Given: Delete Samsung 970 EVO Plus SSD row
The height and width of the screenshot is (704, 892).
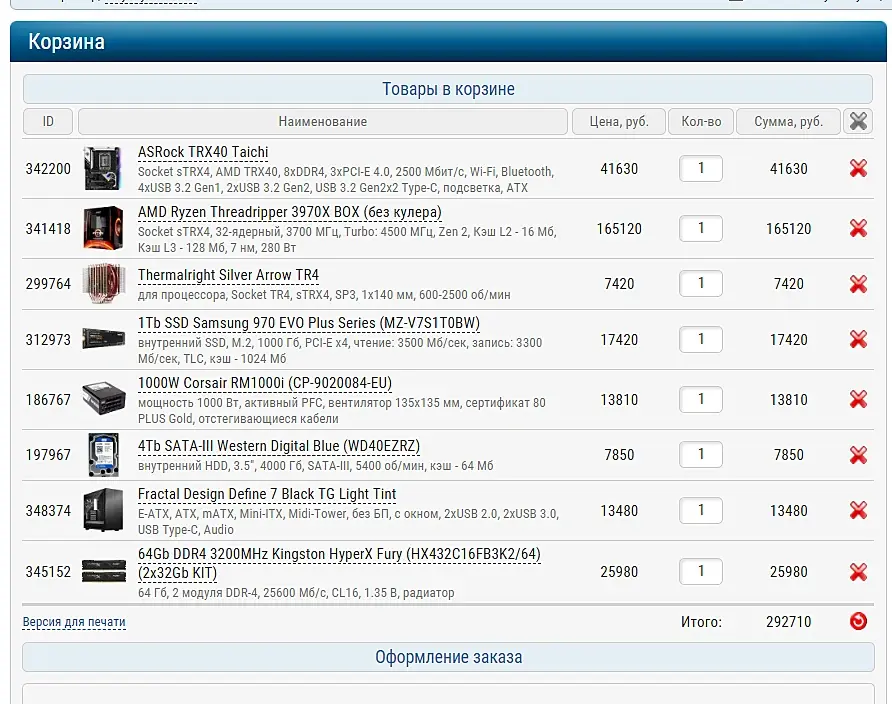Looking at the screenshot, I should coord(858,339).
